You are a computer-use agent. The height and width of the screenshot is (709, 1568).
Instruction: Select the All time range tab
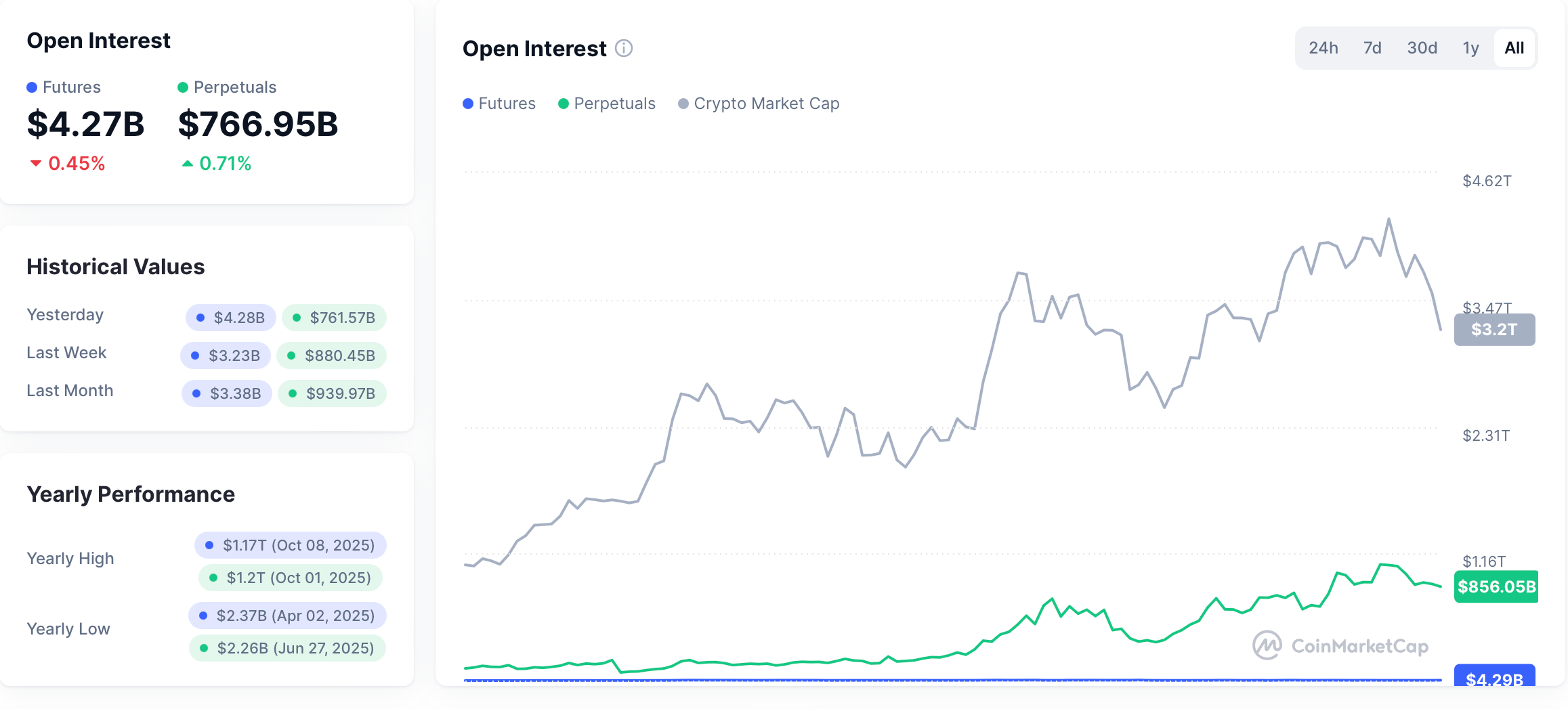pos(1514,48)
